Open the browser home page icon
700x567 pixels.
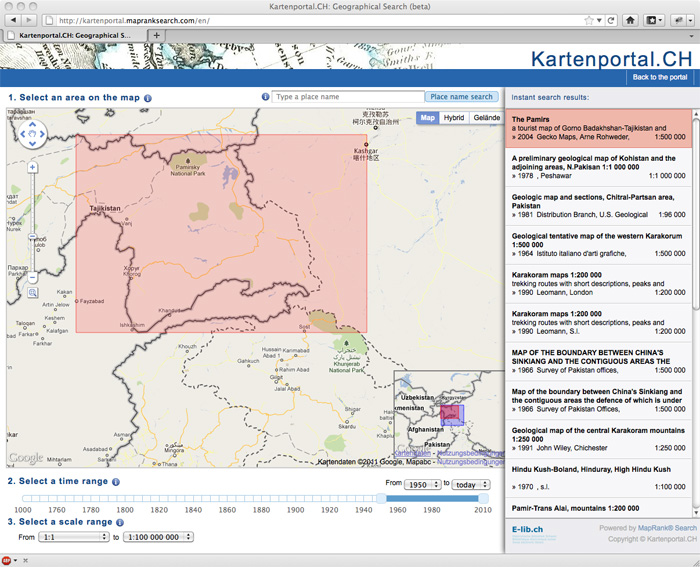[x=630, y=20]
